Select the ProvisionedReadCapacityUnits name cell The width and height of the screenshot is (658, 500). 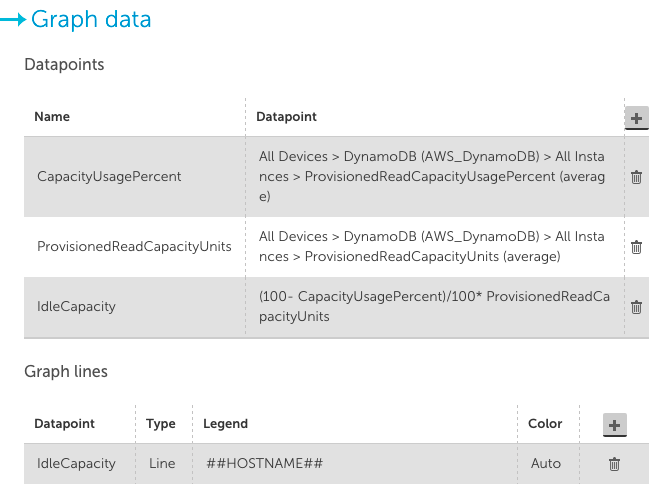pyautogui.click(x=134, y=246)
